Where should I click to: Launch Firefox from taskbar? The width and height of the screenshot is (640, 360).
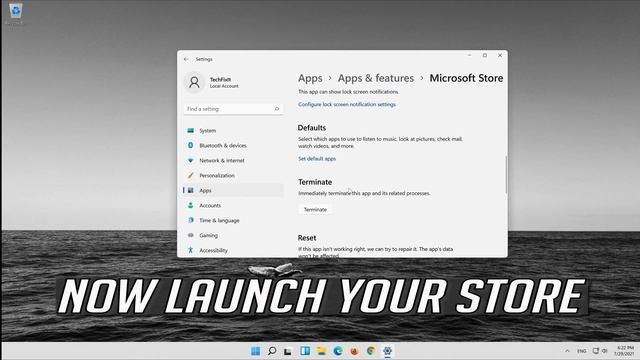(354, 351)
